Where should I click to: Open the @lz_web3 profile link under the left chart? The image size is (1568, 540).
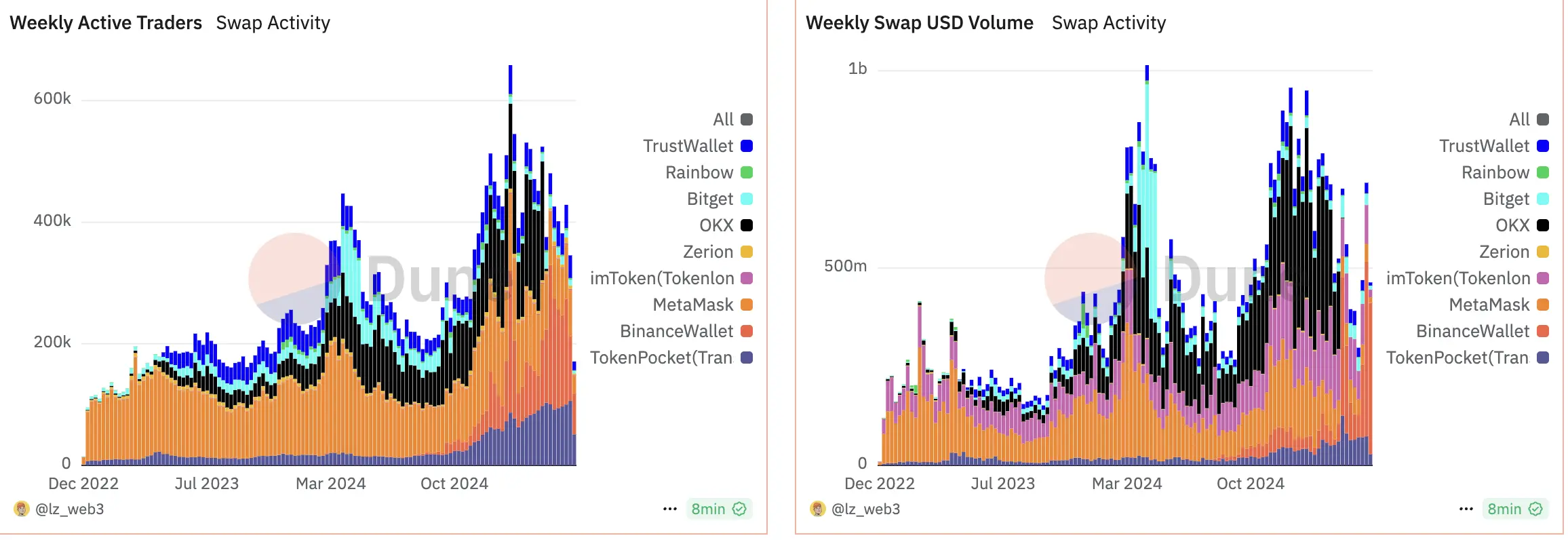point(69,509)
